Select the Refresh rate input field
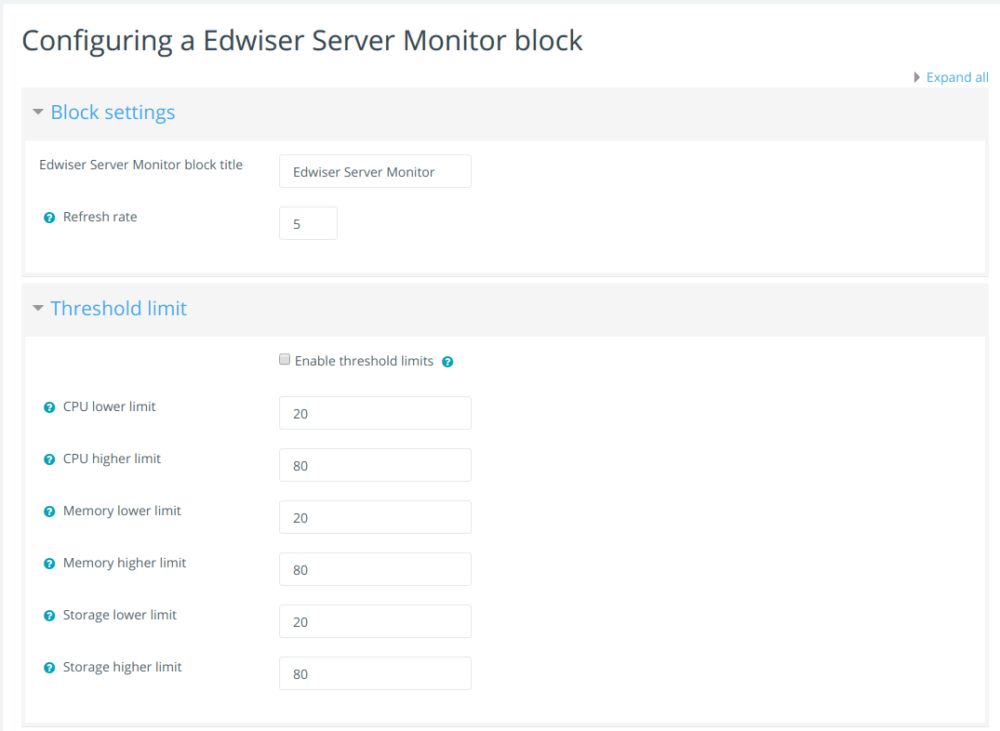1000x731 pixels. point(307,223)
